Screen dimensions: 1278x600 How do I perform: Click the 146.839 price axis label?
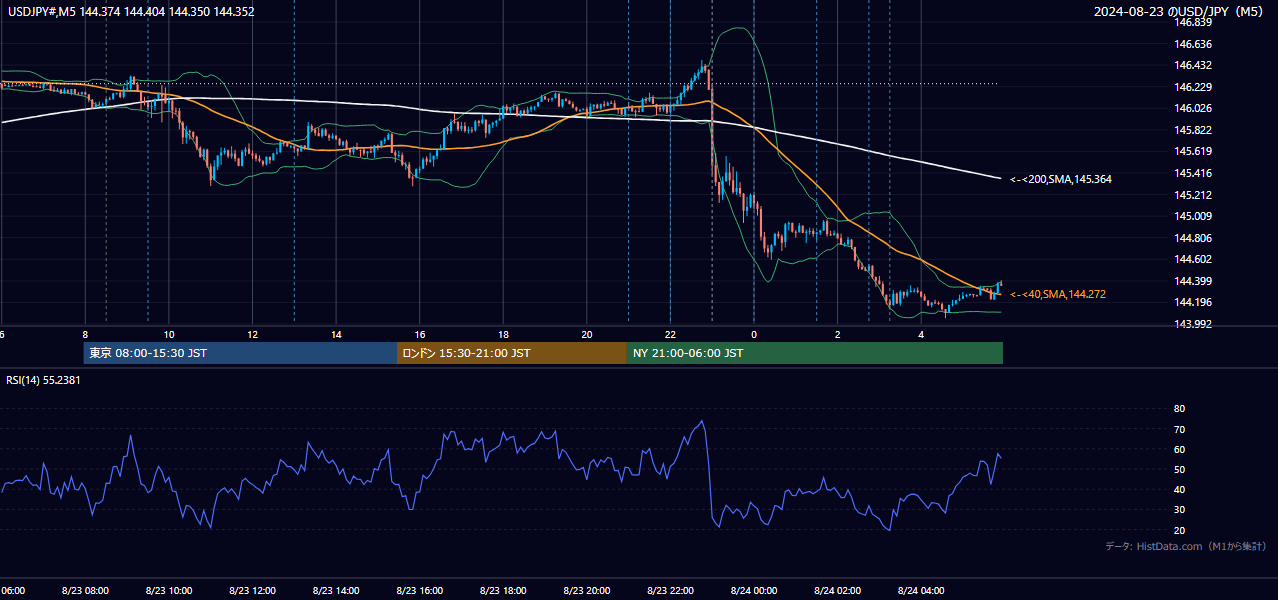pos(1192,22)
